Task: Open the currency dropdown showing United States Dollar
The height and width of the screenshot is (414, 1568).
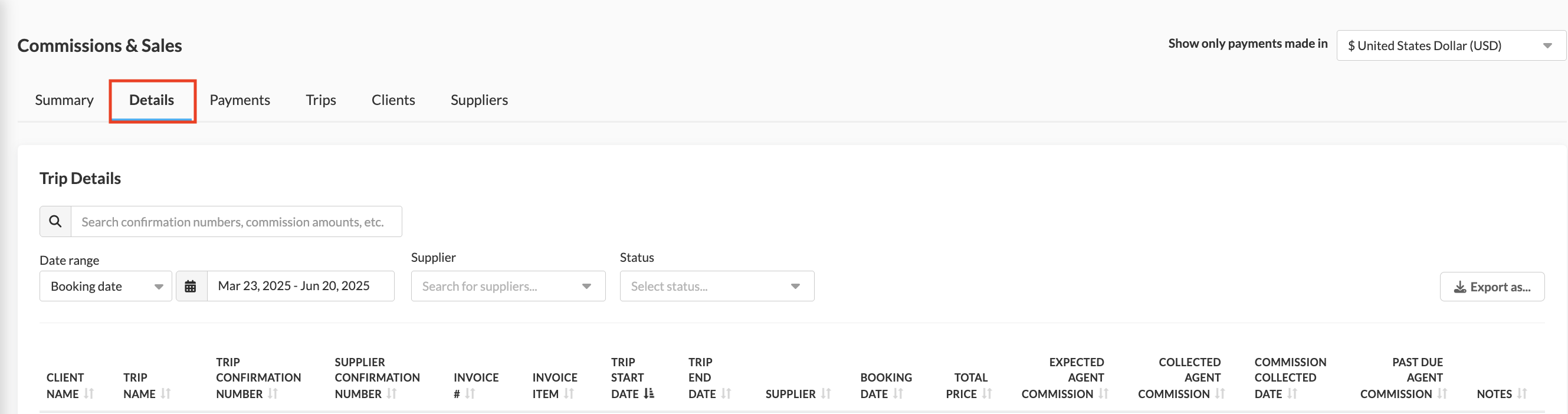Action: click(1451, 45)
